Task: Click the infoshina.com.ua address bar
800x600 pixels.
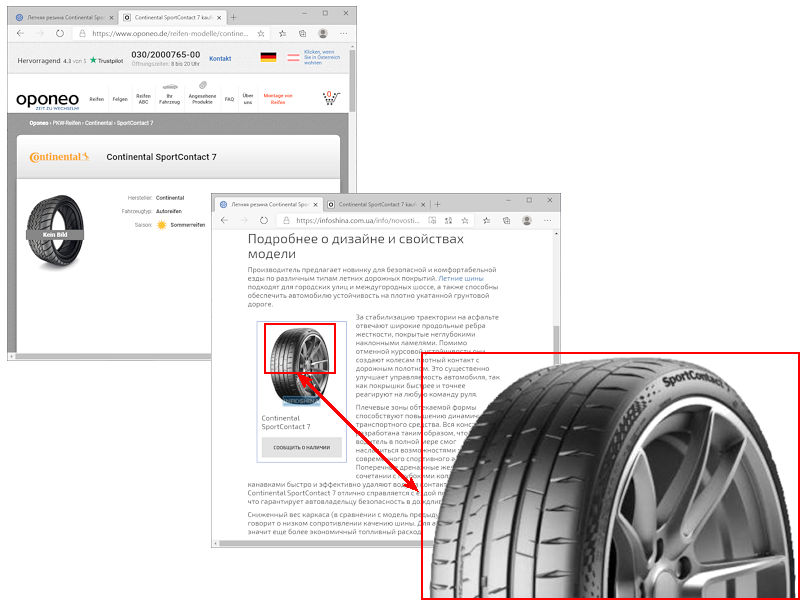Action: click(375, 221)
